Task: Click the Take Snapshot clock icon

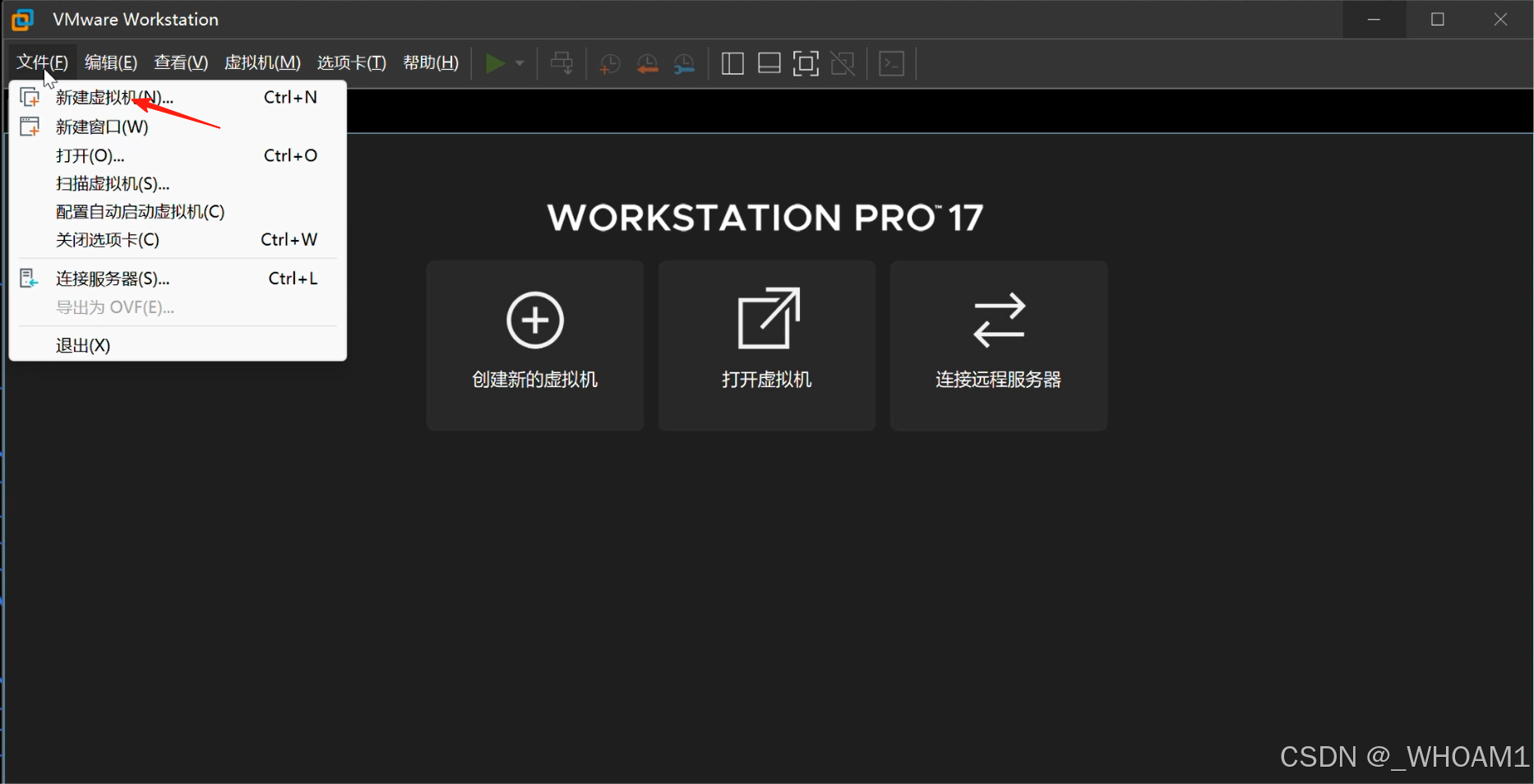Action: (609, 64)
